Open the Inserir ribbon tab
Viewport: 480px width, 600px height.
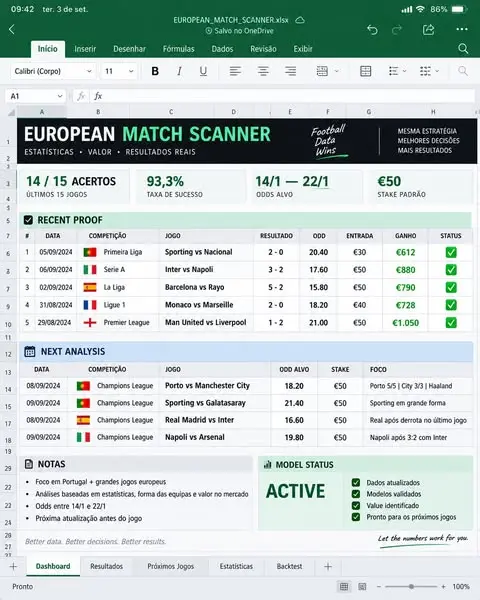(85, 49)
